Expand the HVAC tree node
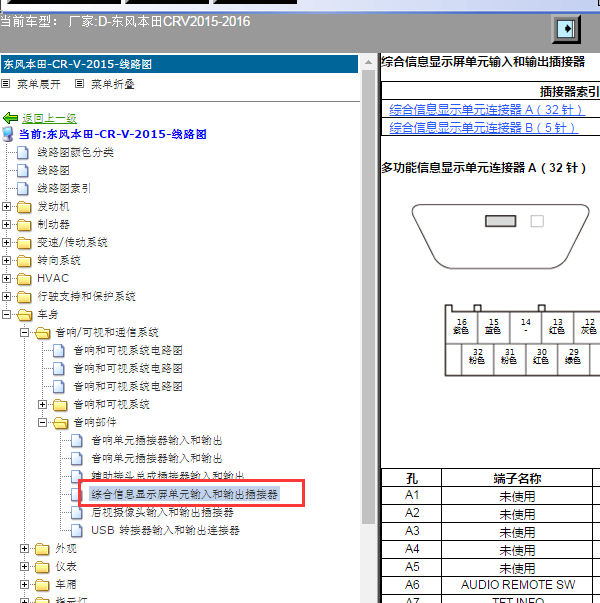This screenshot has width=600, height=603. 6,278
